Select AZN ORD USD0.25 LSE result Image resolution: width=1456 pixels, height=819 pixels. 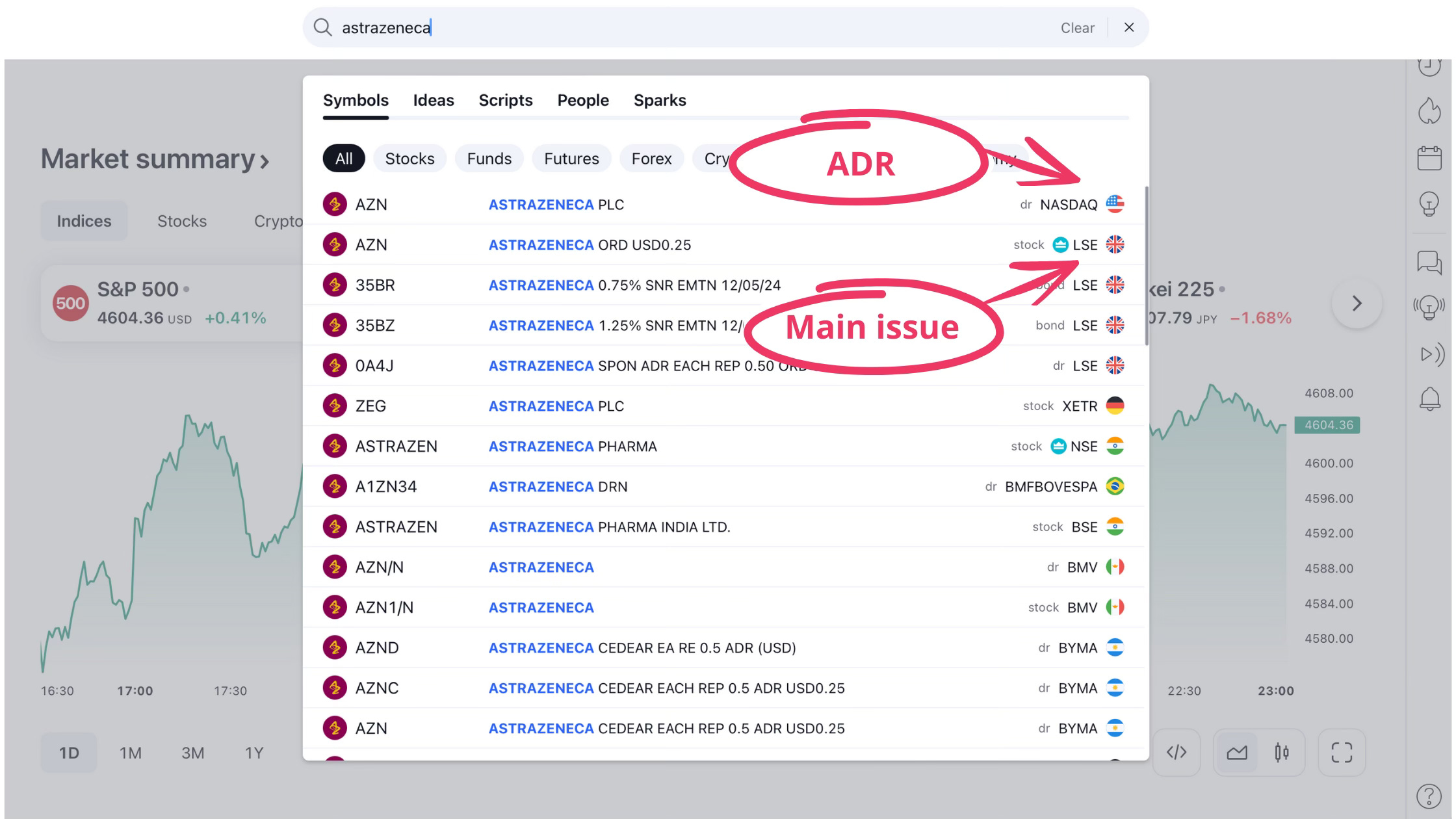click(723, 244)
